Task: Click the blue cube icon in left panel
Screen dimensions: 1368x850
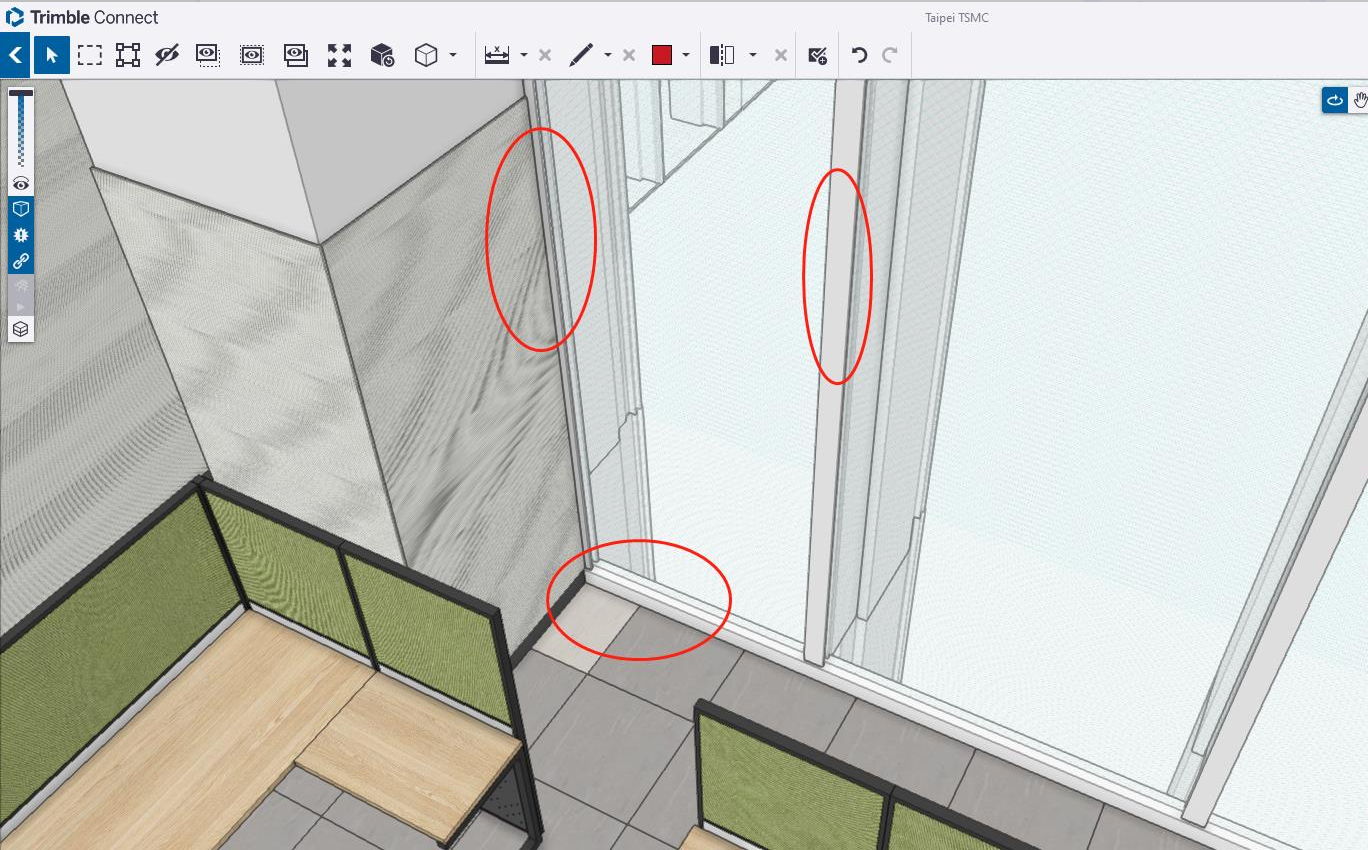Action: click(21, 209)
